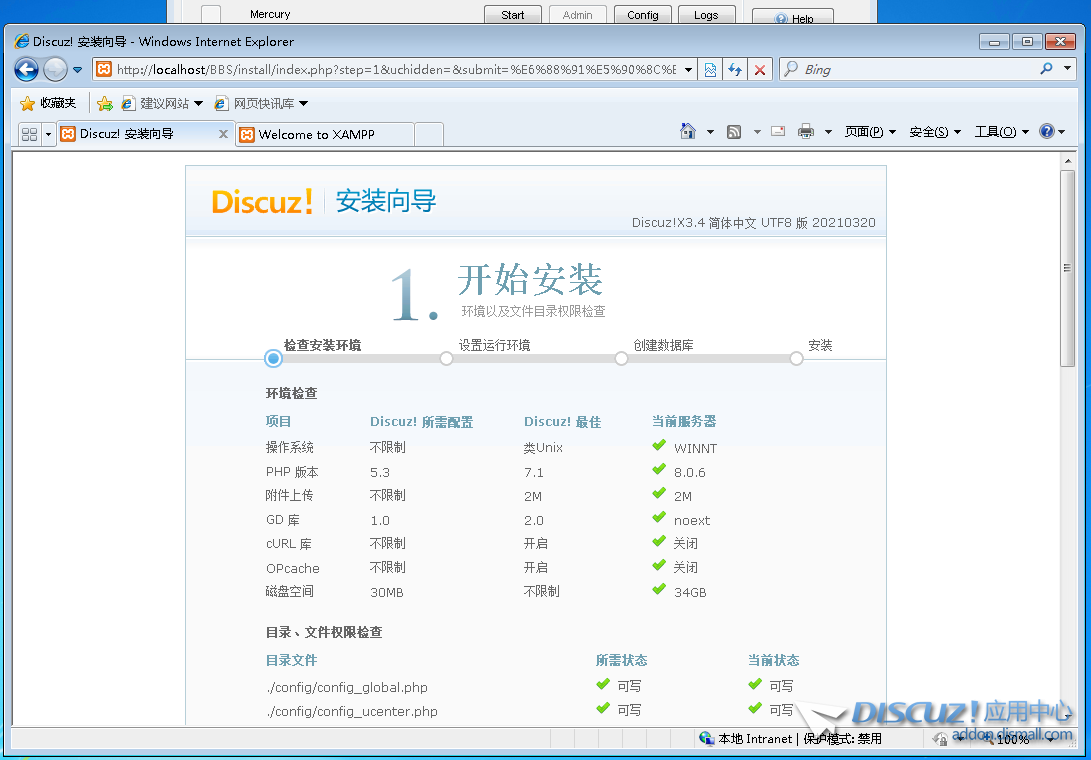This screenshot has width=1091, height=760.
Task: Click the 设置运行环境 step circle
Action: (447, 358)
